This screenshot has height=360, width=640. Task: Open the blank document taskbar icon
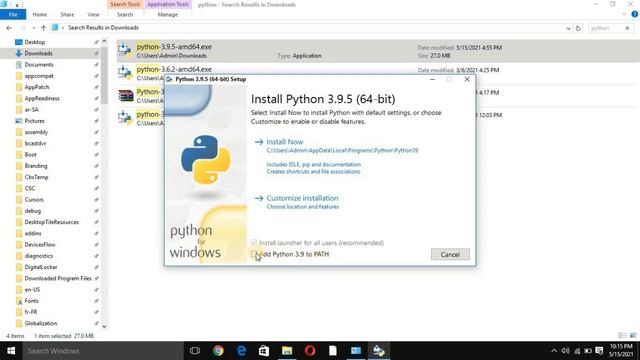(333, 351)
